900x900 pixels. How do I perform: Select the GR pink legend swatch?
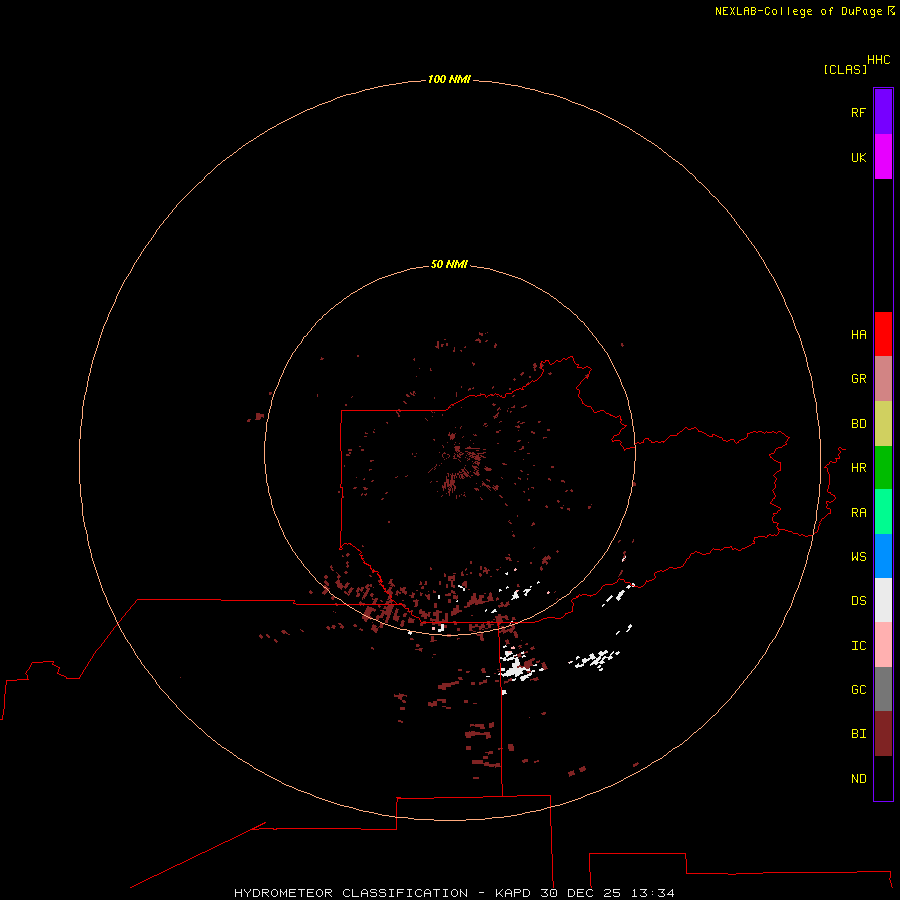(x=883, y=379)
